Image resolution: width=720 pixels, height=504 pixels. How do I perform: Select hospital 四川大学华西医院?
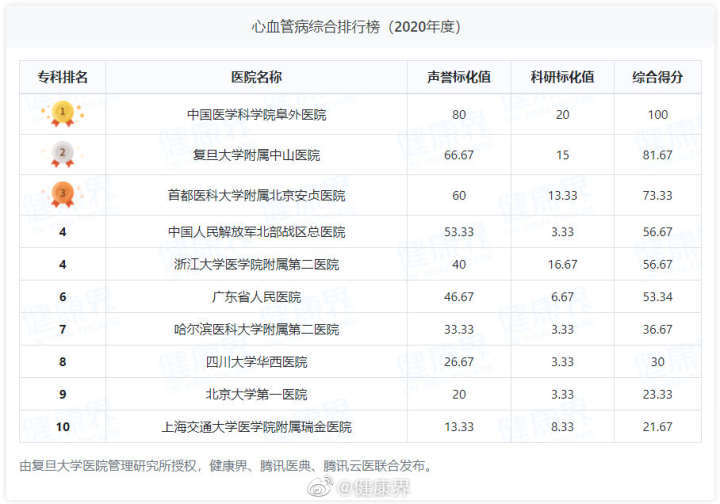pyautogui.click(x=256, y=362)
